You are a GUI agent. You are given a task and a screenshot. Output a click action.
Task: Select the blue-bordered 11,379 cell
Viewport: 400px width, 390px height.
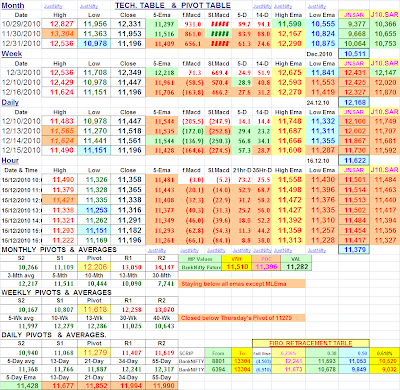[354, 250]
